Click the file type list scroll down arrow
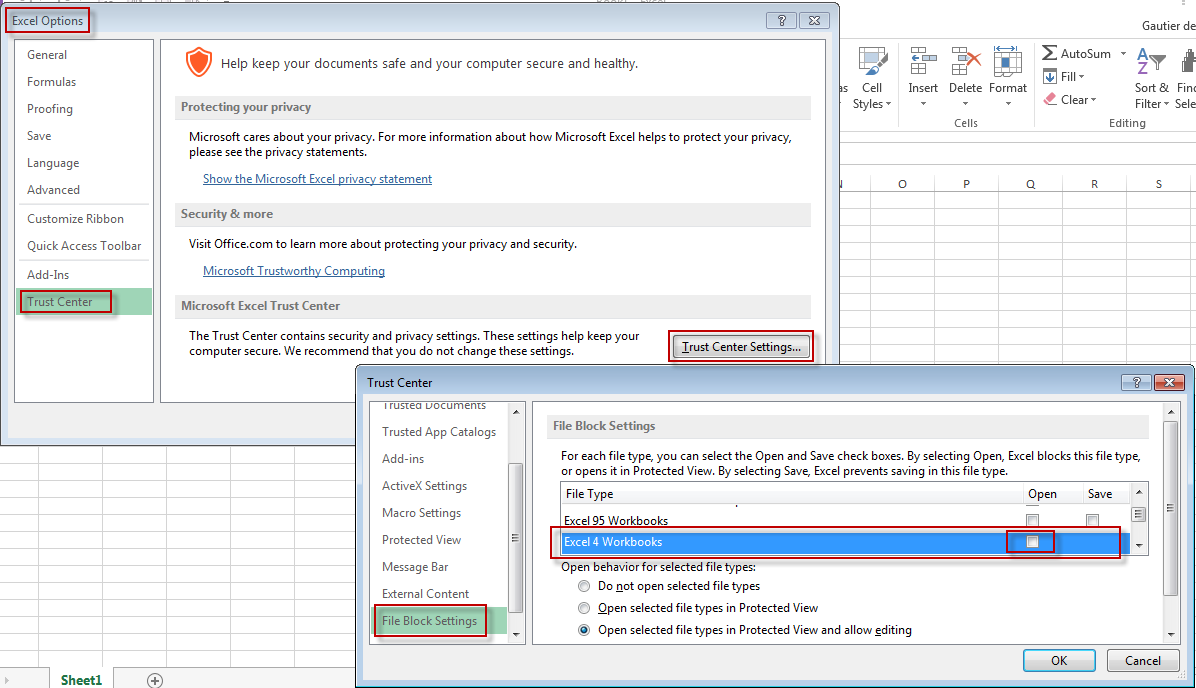 click(x=1139, y=545)
